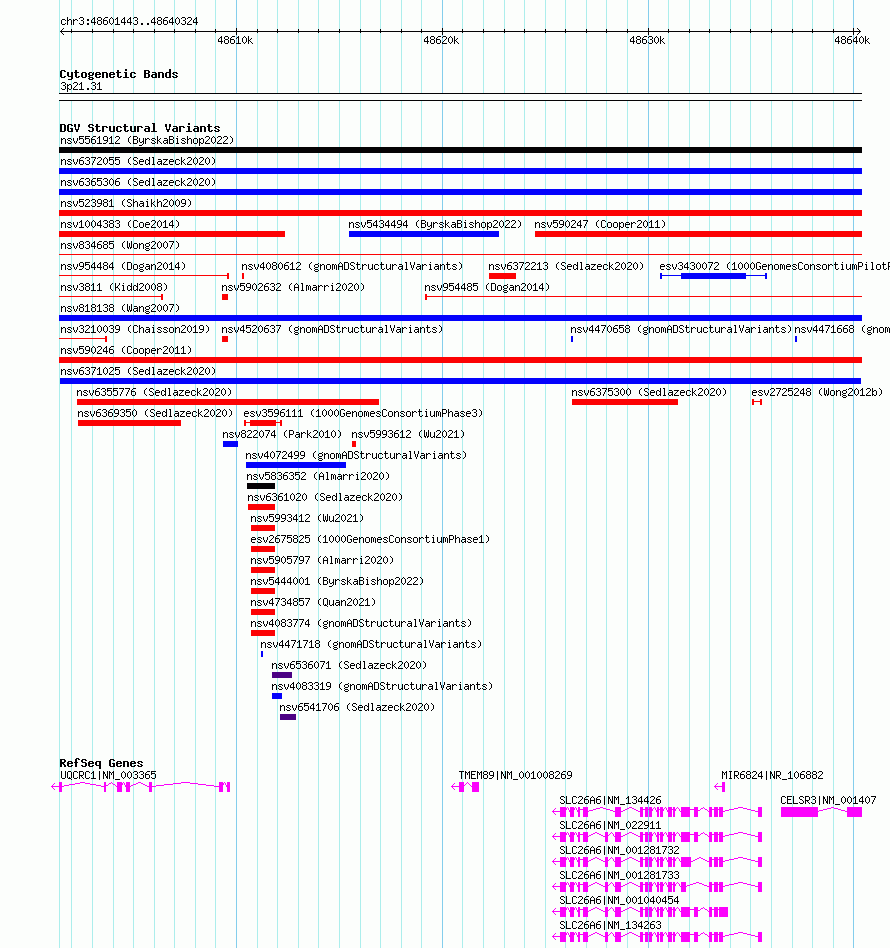This screenshot has width=890, height=948.
Task: Click nsv5444001 (ByrskaBishop2022) label
Action: [337, 581]
